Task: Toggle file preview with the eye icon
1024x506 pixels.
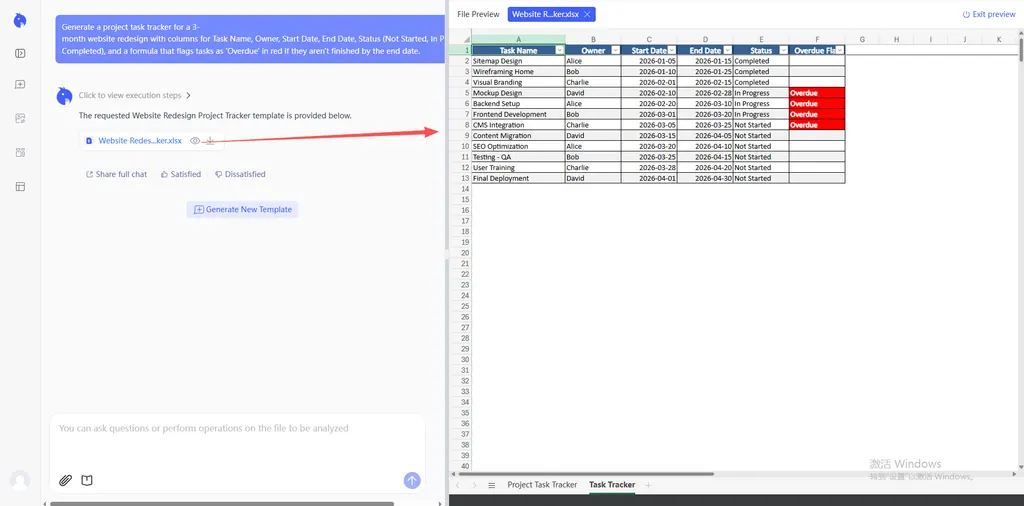Action: (x=195, y=140)
